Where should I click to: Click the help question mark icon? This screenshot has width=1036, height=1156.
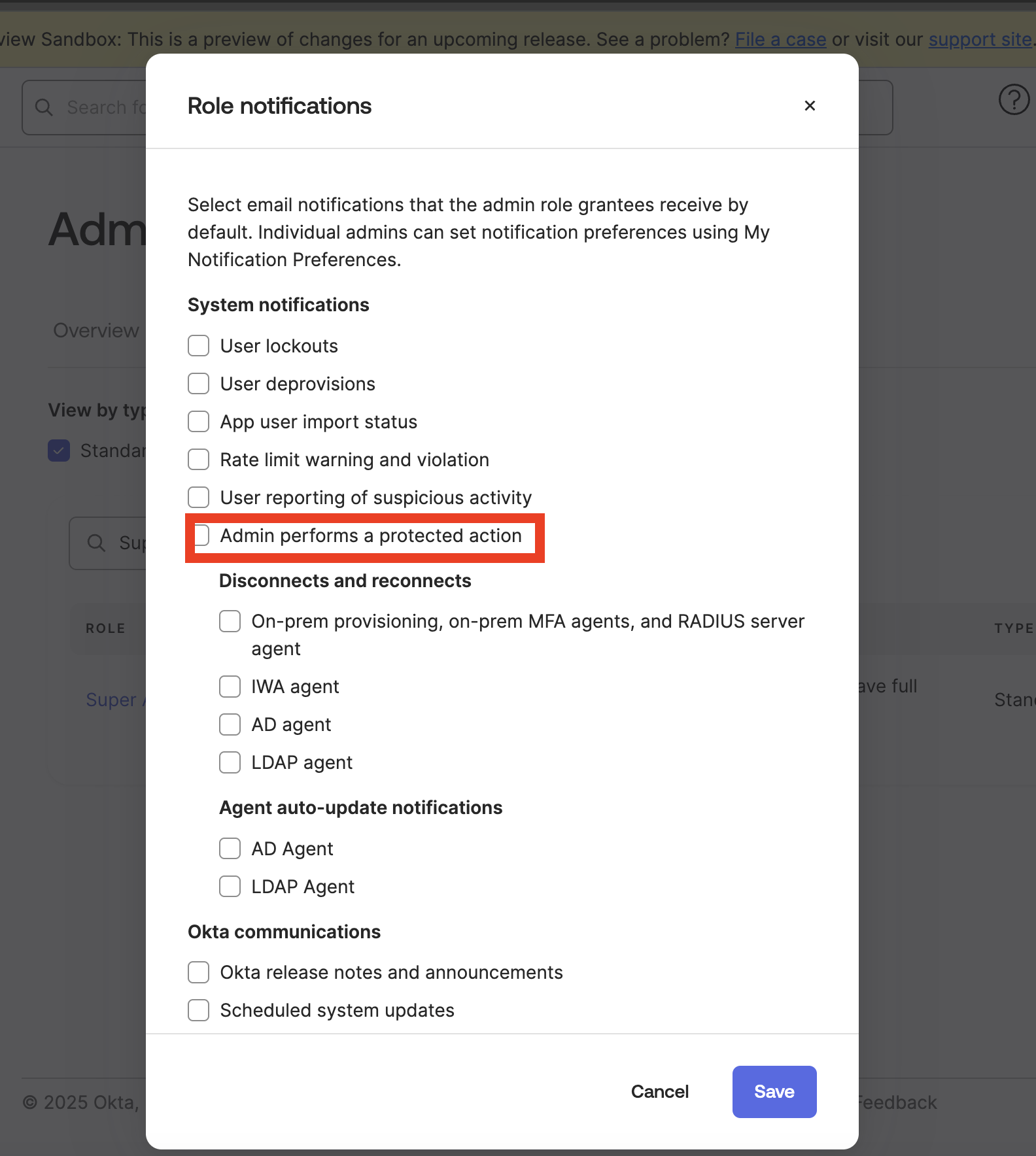pyautogui.click(x=1013, y=100)
